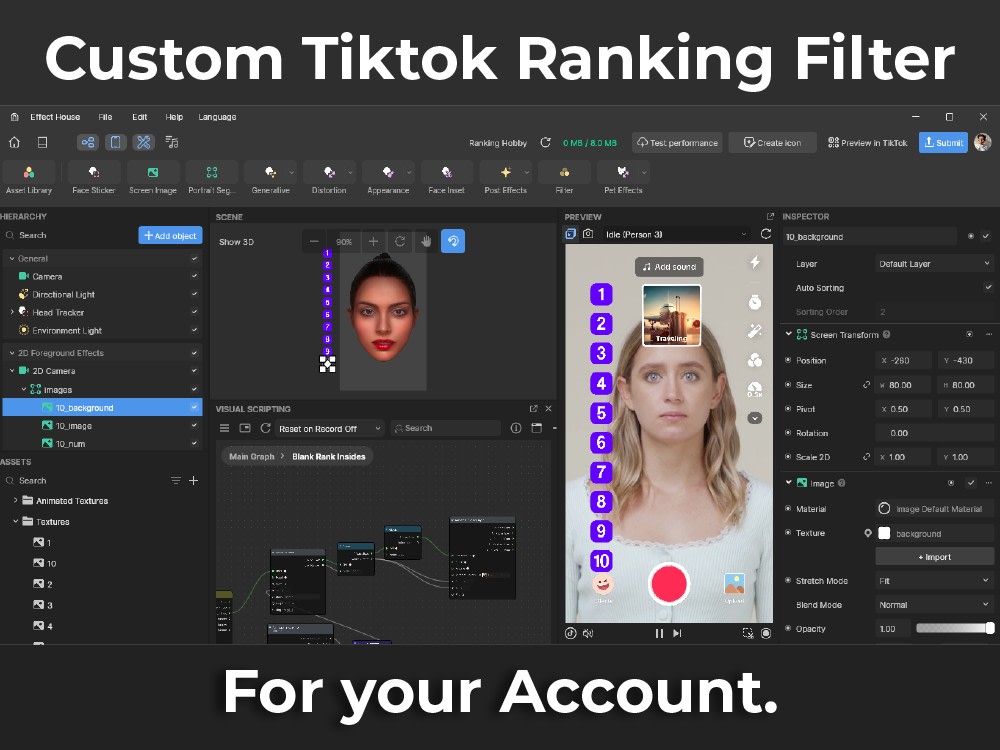This screenshot has width=1000, height=750.
Task: Add a new asset with plus icon
Action: 193,480
